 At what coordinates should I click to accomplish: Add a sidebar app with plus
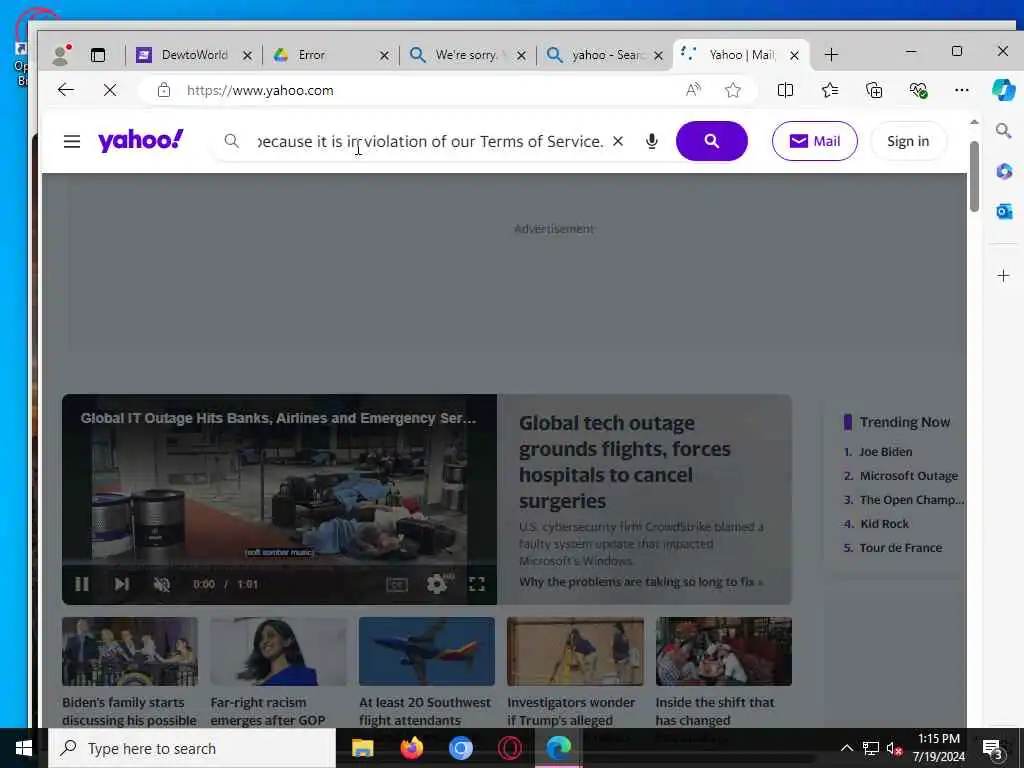(1004, 276)
